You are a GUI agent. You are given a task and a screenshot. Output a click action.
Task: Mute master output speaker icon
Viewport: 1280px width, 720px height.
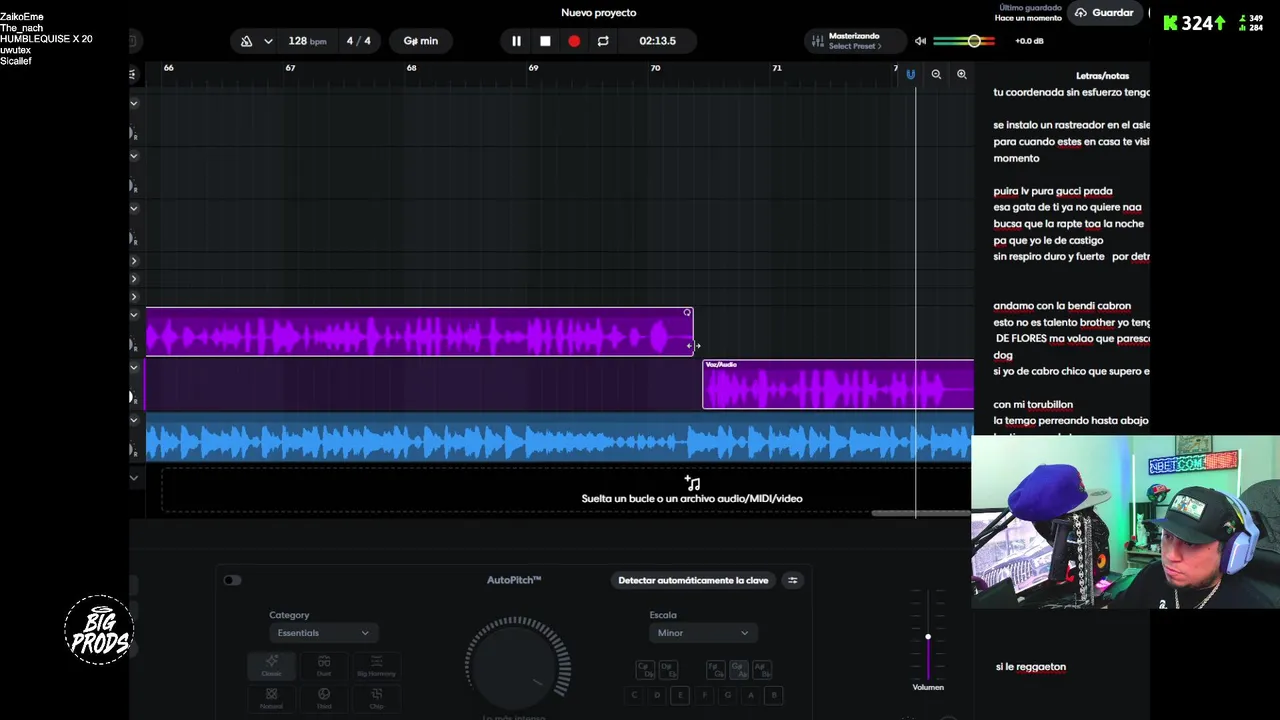click(x=920, y=41)
